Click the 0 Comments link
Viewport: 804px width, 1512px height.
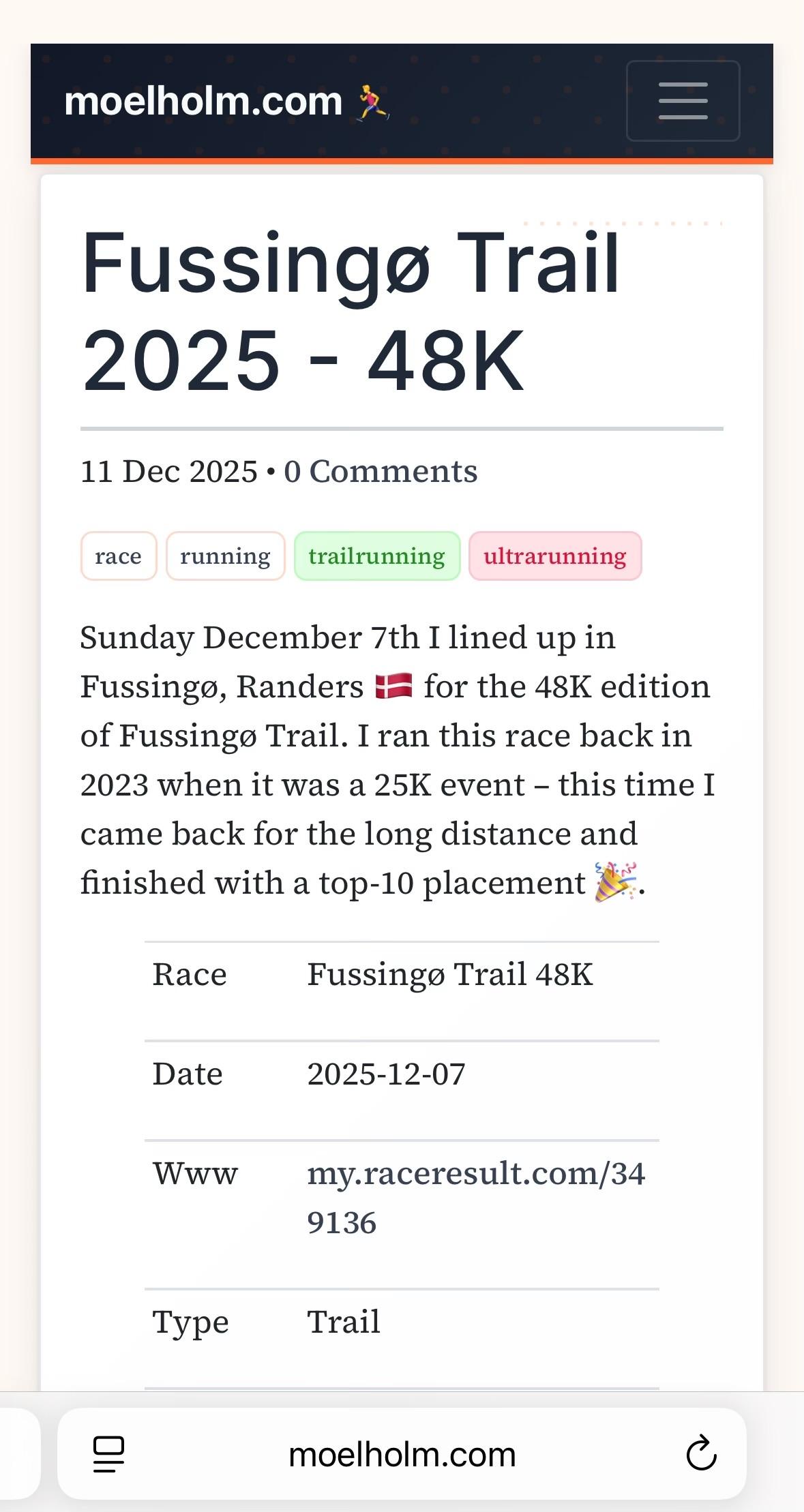tap(381, 471)
